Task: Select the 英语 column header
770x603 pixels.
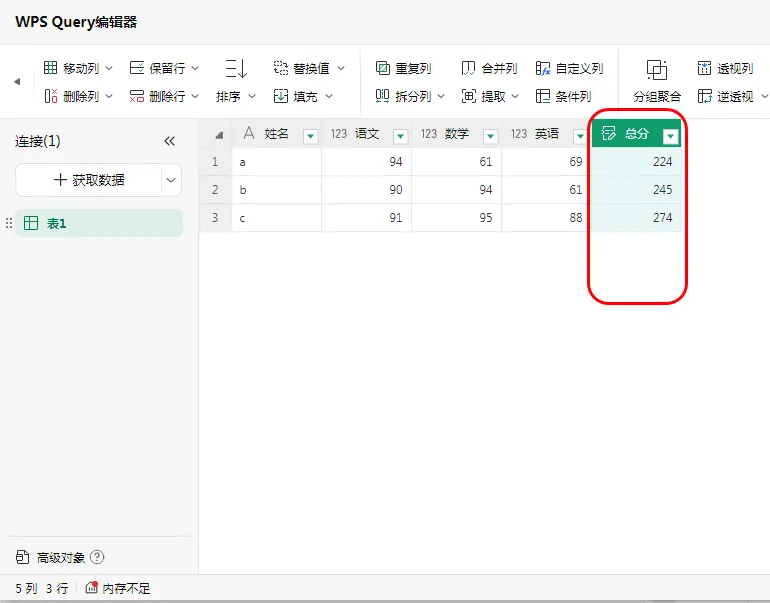Action: 546,134
